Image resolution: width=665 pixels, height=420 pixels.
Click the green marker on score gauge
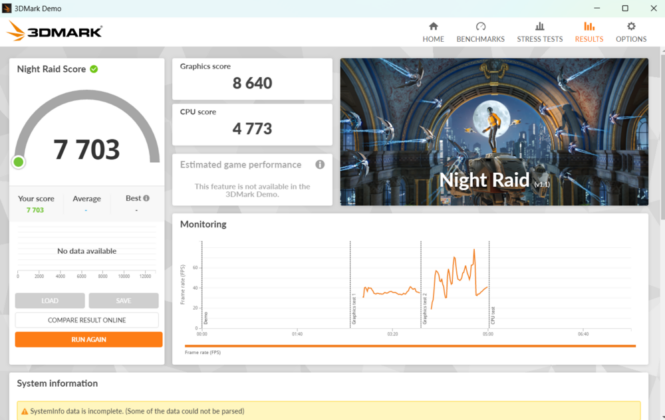point(18,162)
